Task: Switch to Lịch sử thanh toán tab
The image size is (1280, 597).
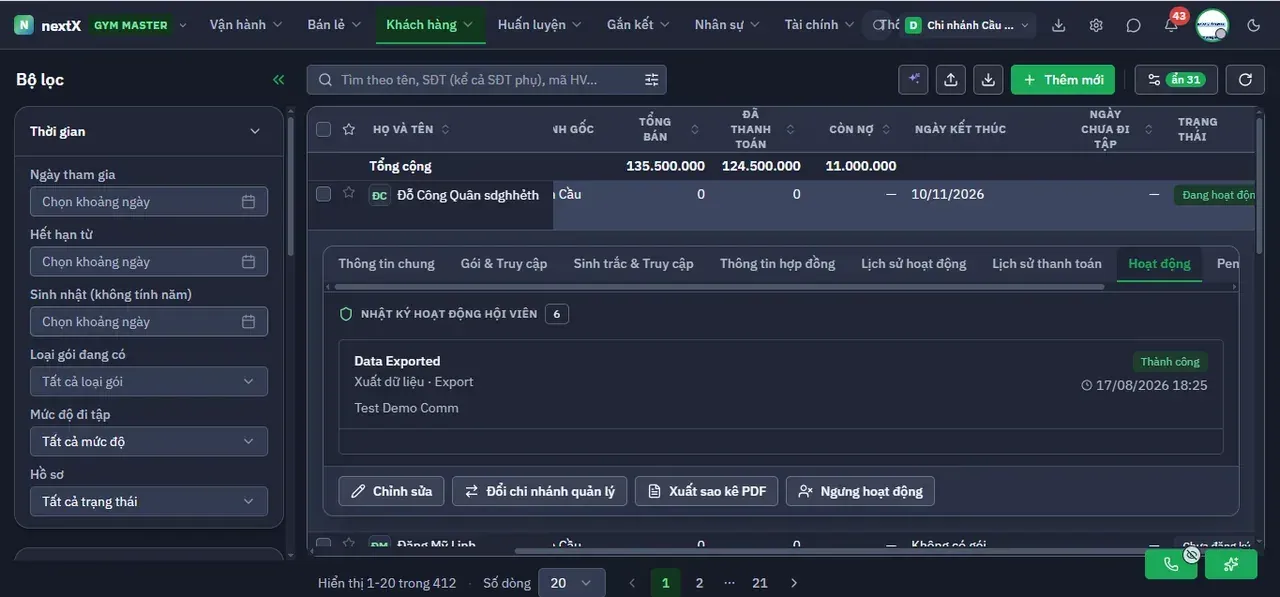Action: click(x=1047, y=264)
